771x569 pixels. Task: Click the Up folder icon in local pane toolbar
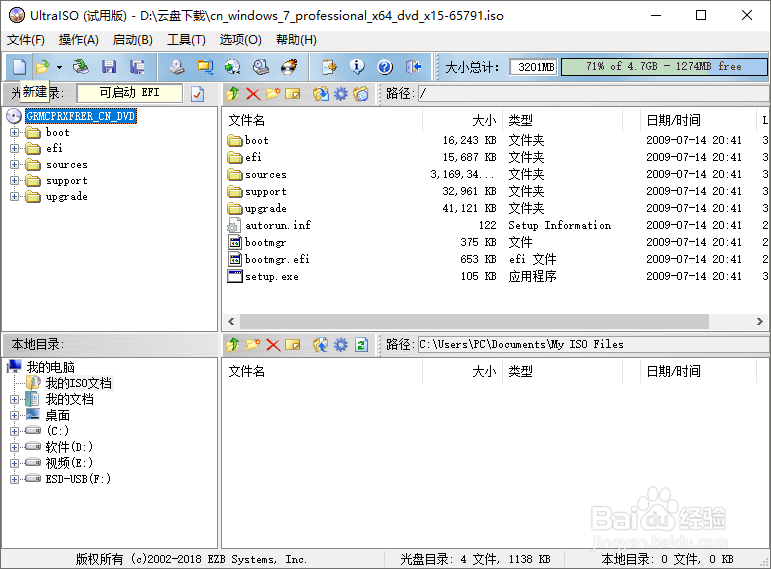point(233,345)
